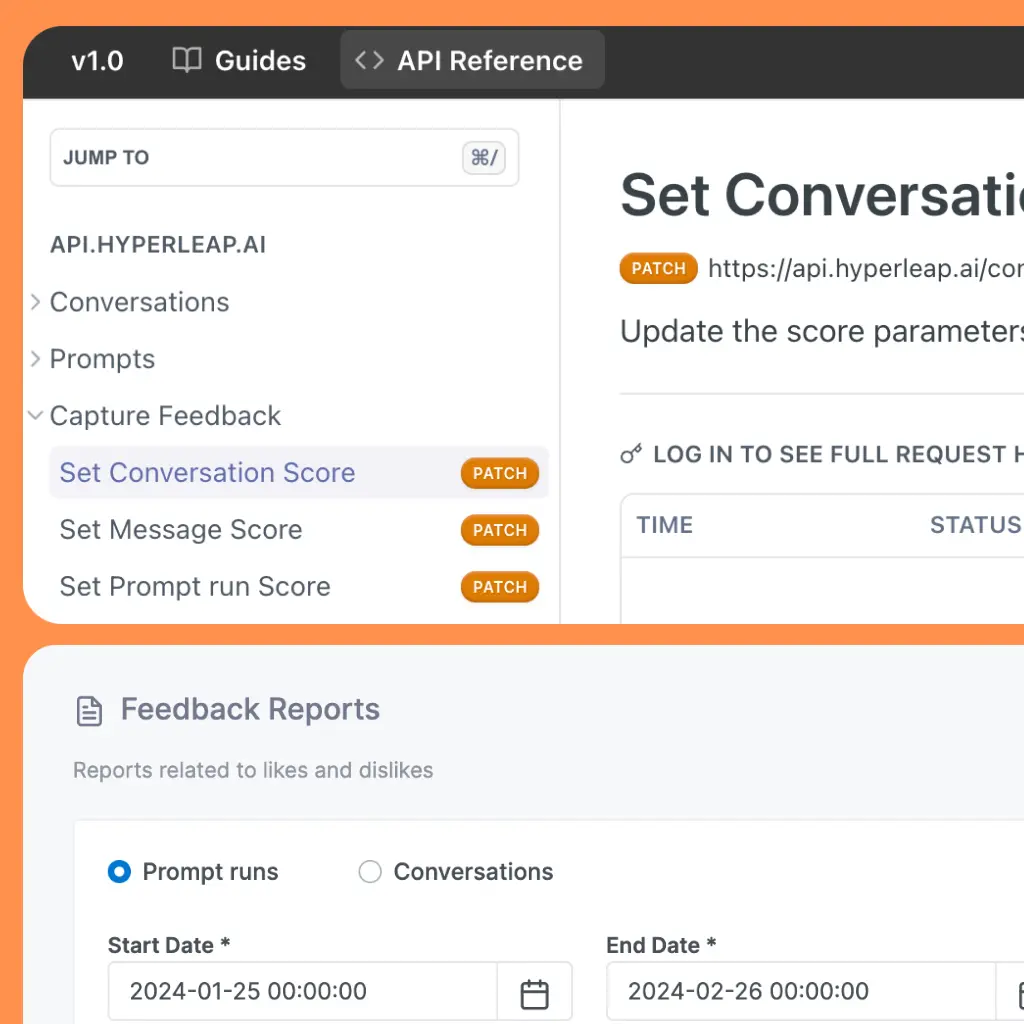Collapse the Capture Feedback section
Image resolution: width=1024 pixels, height=1024 pixels.
tap(36, 416)
